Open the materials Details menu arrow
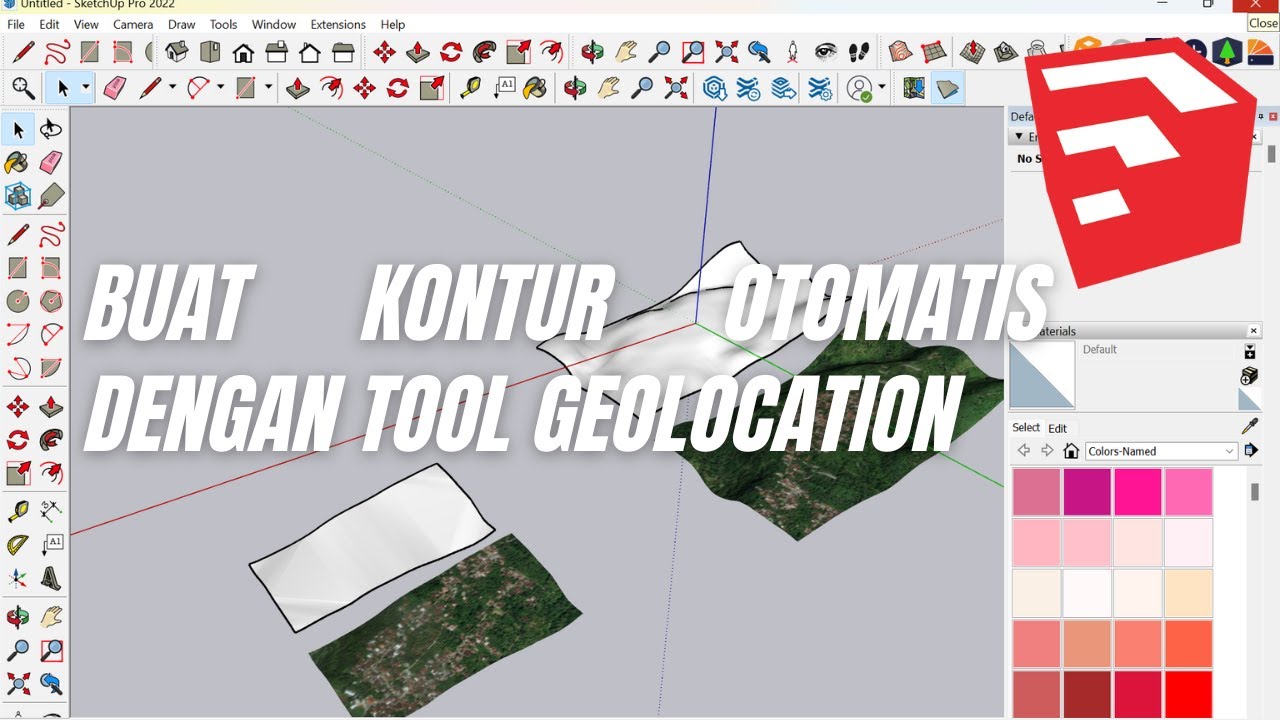1280x720 pixels. [1250, 451]
